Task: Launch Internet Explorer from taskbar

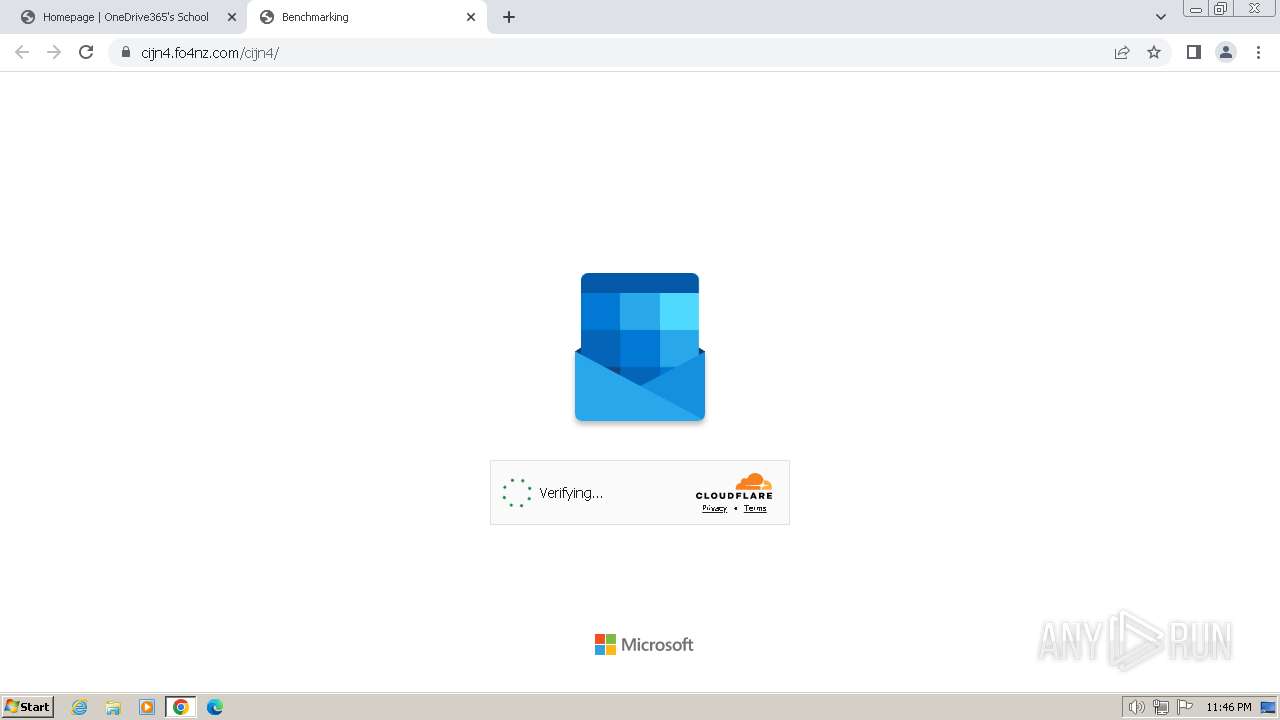Action: pos(80,707)
